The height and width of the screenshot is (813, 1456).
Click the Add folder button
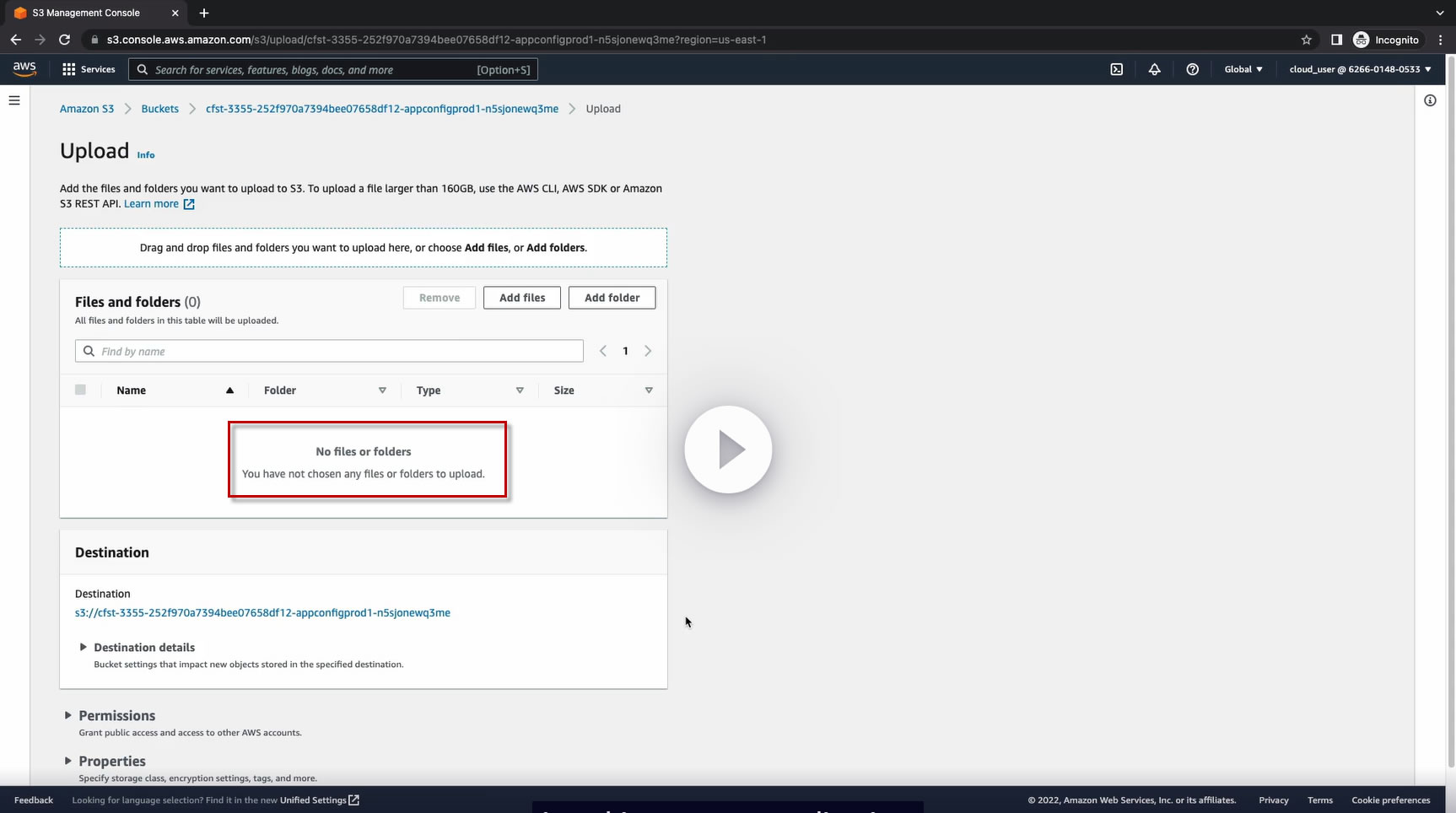click(612, 298)
